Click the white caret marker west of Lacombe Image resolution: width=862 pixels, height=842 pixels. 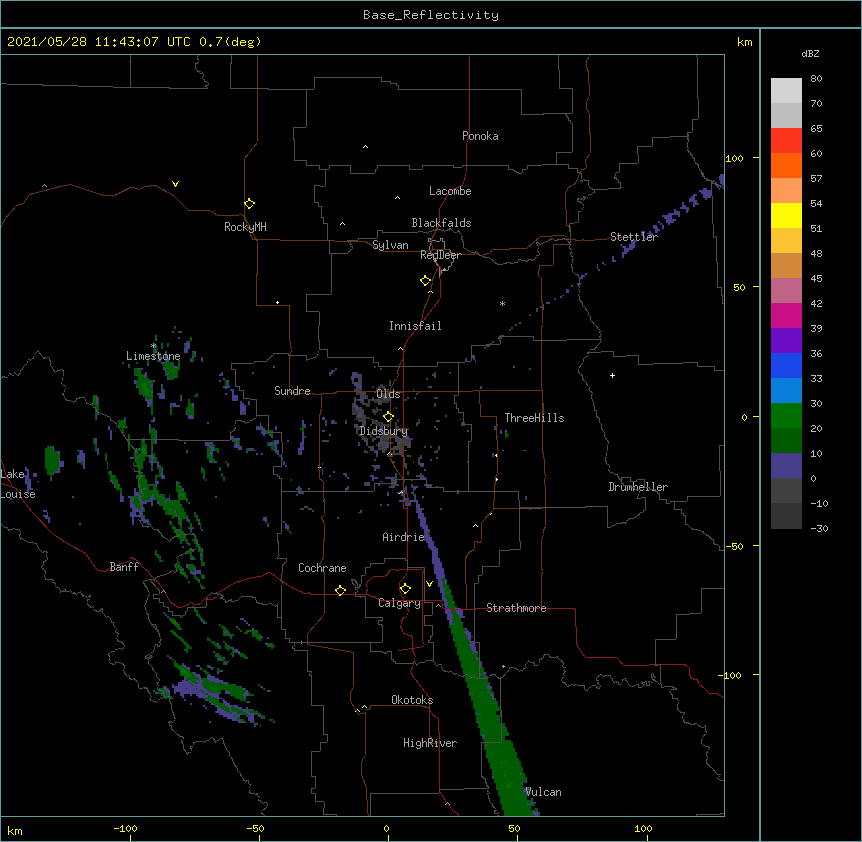[397, 198]
